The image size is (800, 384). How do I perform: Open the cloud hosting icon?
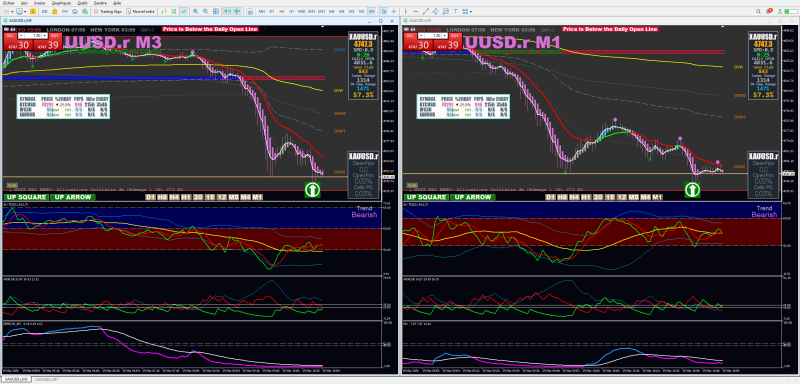point(74,11)
